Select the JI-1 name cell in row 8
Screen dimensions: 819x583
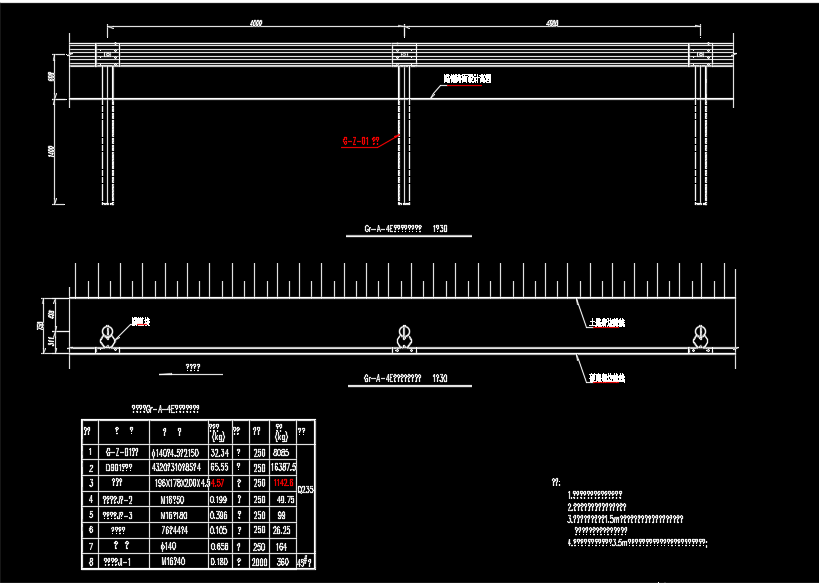(x=118, y=562)
